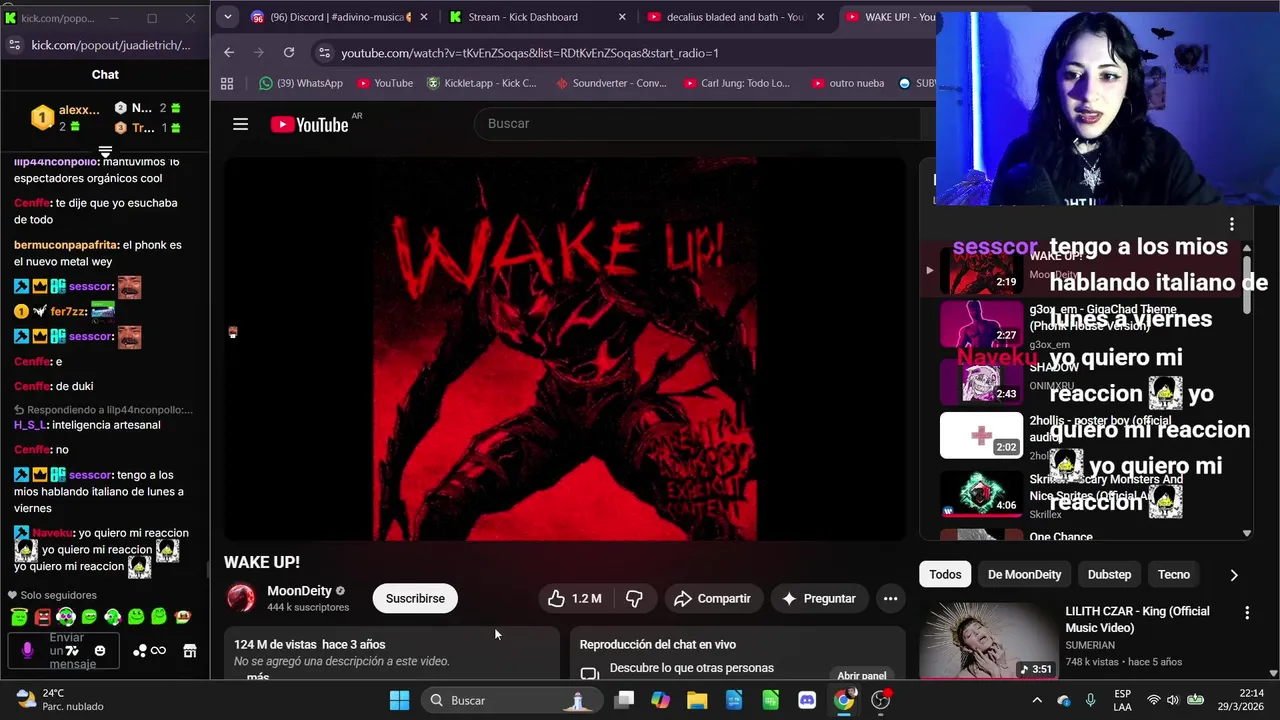Share video with Compartir button
This screenshot has width=1280, height=720.
(712, 598)
